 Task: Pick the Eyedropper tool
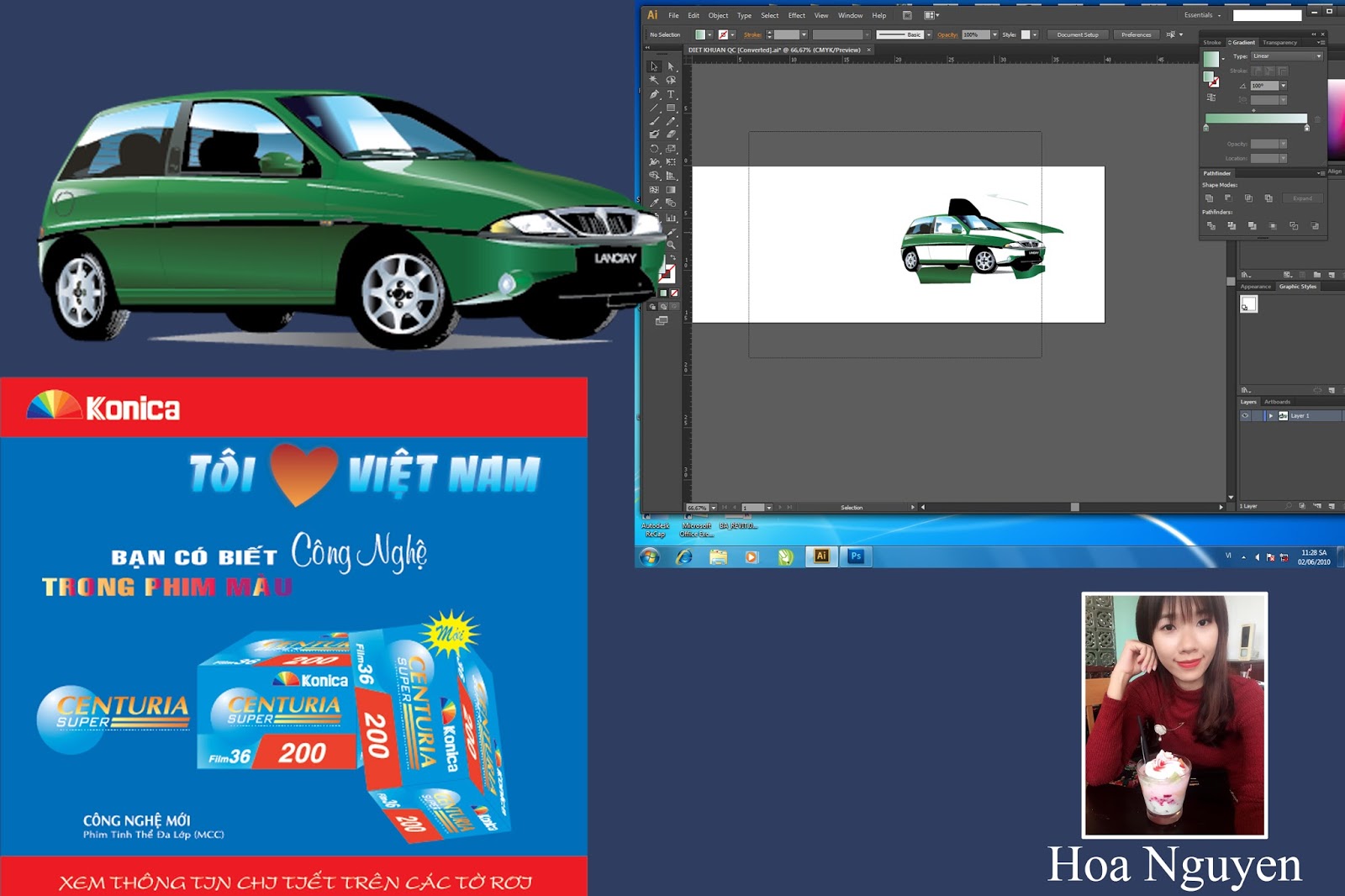click(654, 203)
